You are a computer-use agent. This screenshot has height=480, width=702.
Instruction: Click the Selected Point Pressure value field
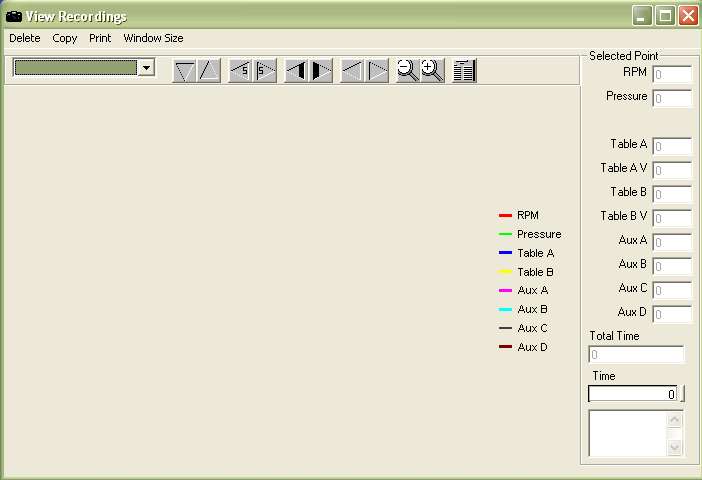pyautogui.click(x=672, y=99)
